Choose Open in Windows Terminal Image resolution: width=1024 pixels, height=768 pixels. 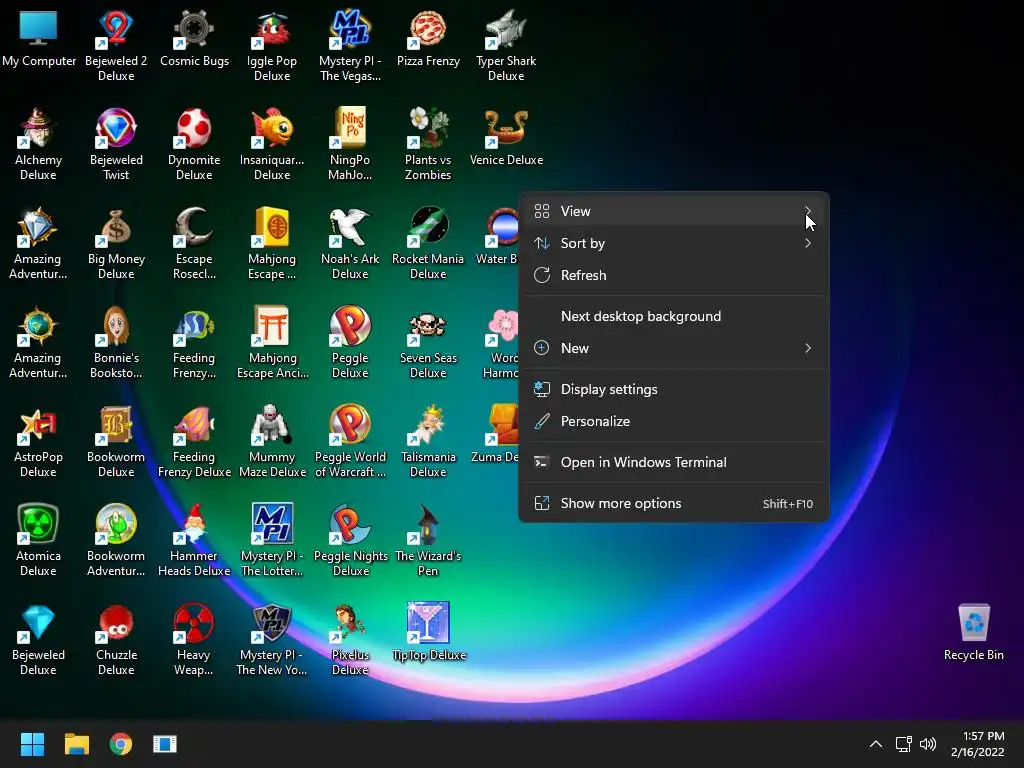coord(674,462)
